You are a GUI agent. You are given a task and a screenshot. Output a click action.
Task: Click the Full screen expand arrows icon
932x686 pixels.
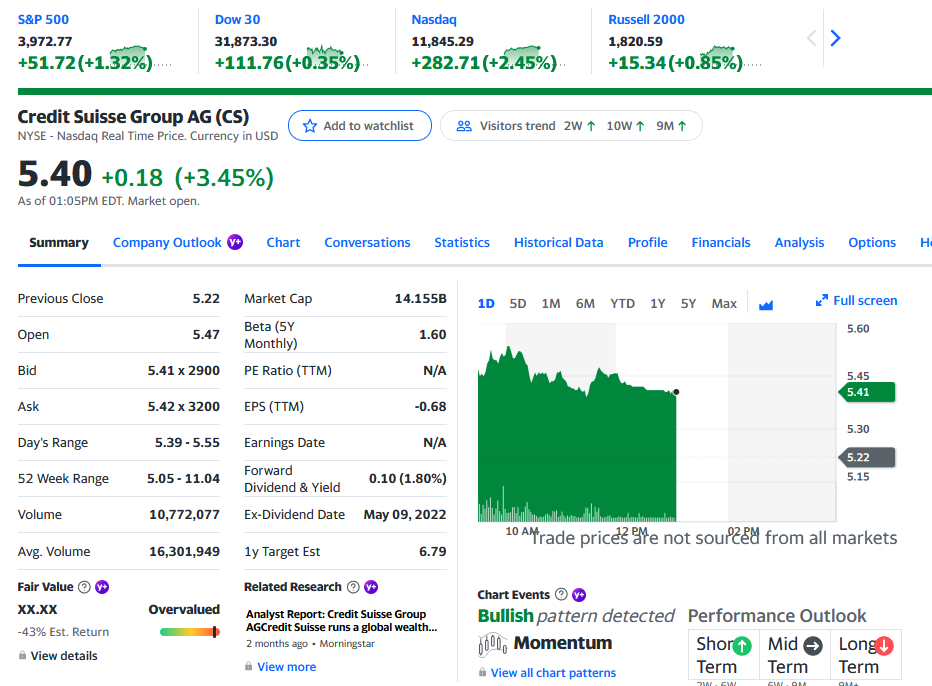(821, 300)
